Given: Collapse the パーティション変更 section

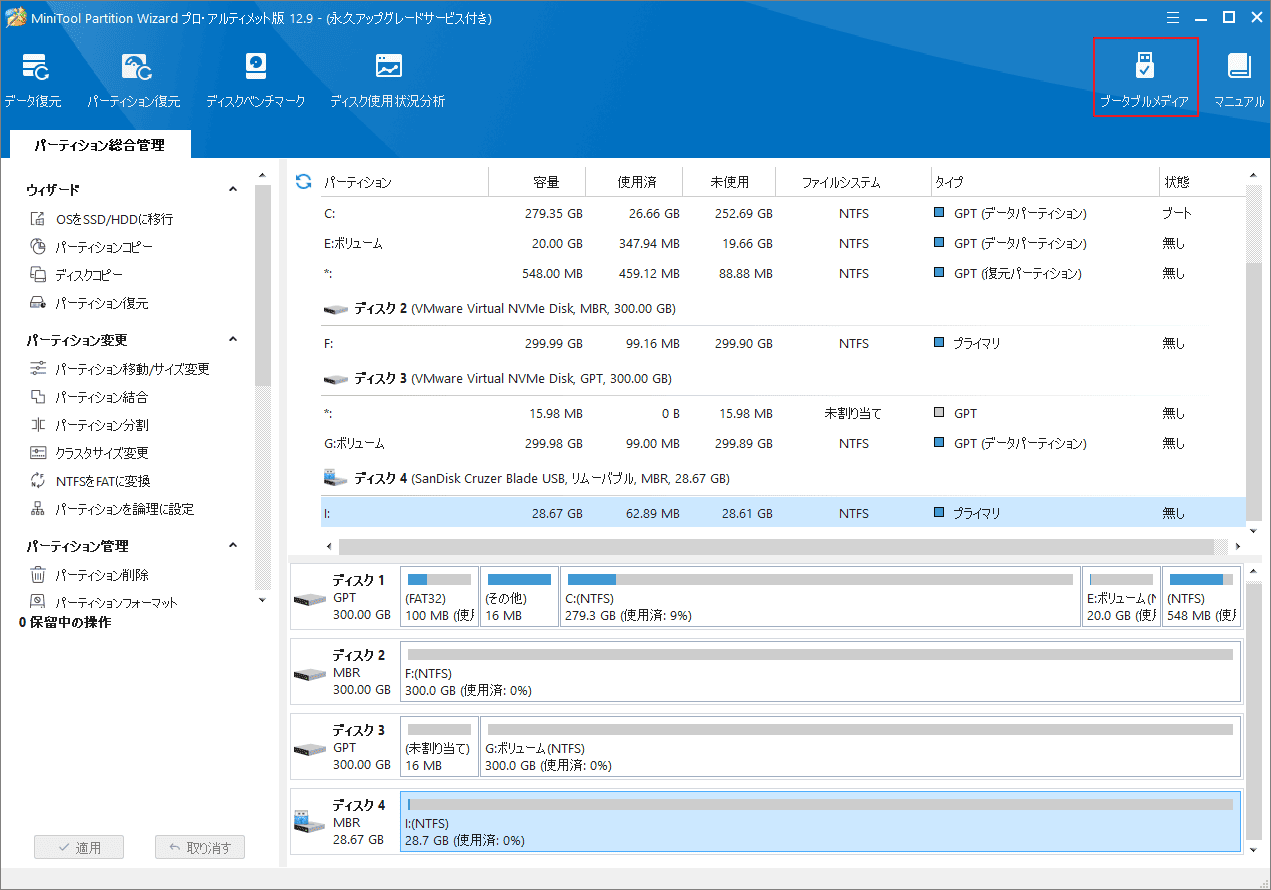Looking at the screenshot, I should click(233, 340).
